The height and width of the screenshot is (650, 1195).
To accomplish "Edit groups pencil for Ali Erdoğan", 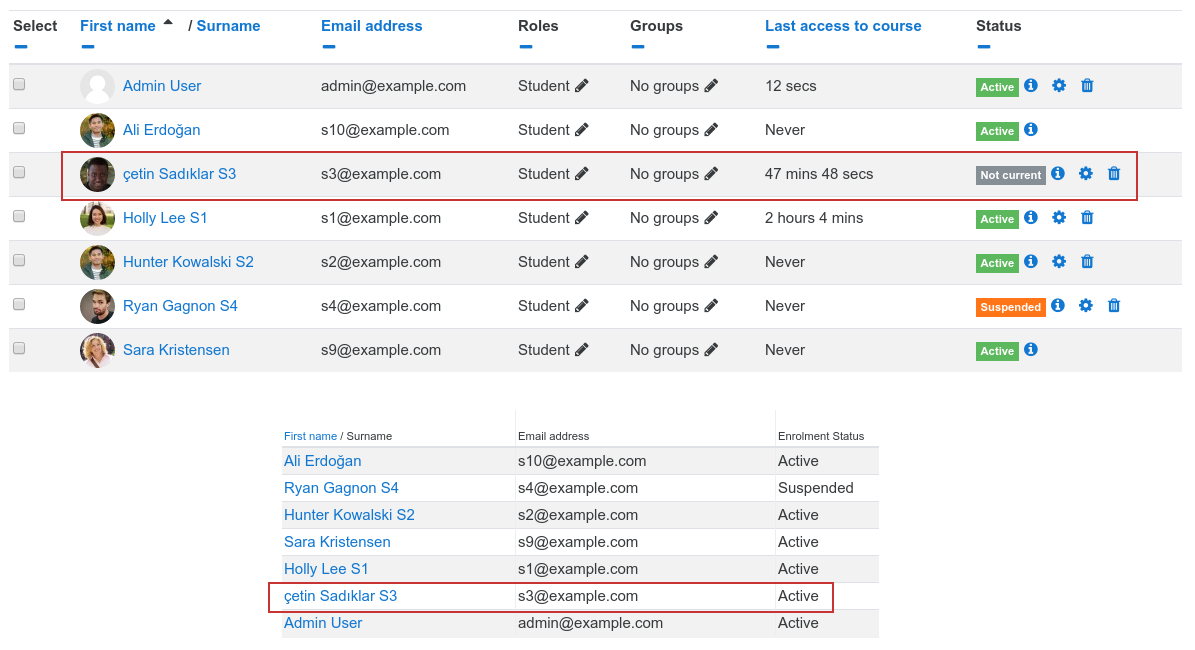I will click(x=711, y=130).
